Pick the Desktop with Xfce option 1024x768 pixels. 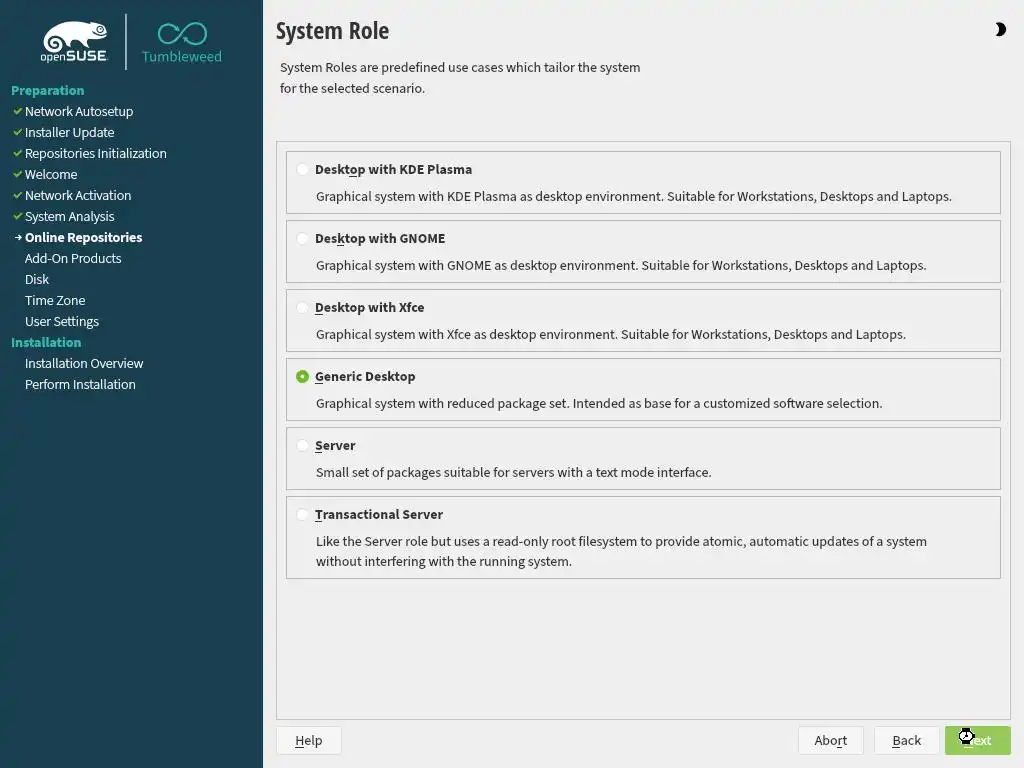[x=303, y=308]
